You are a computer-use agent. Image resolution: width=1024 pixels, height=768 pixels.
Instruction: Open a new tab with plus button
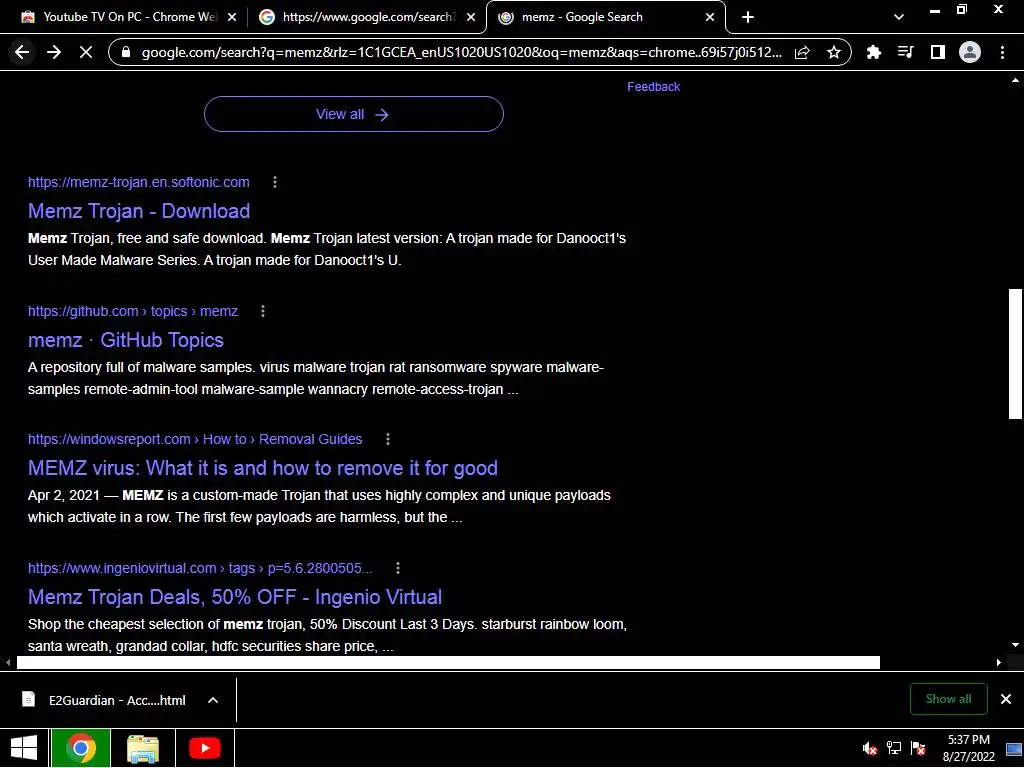(x=748, y=17)
